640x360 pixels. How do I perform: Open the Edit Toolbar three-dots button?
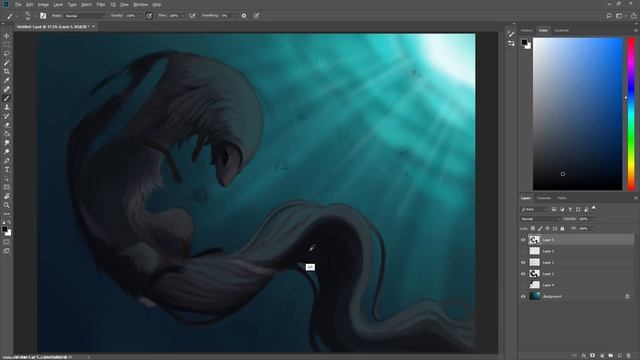click(7, 214)
